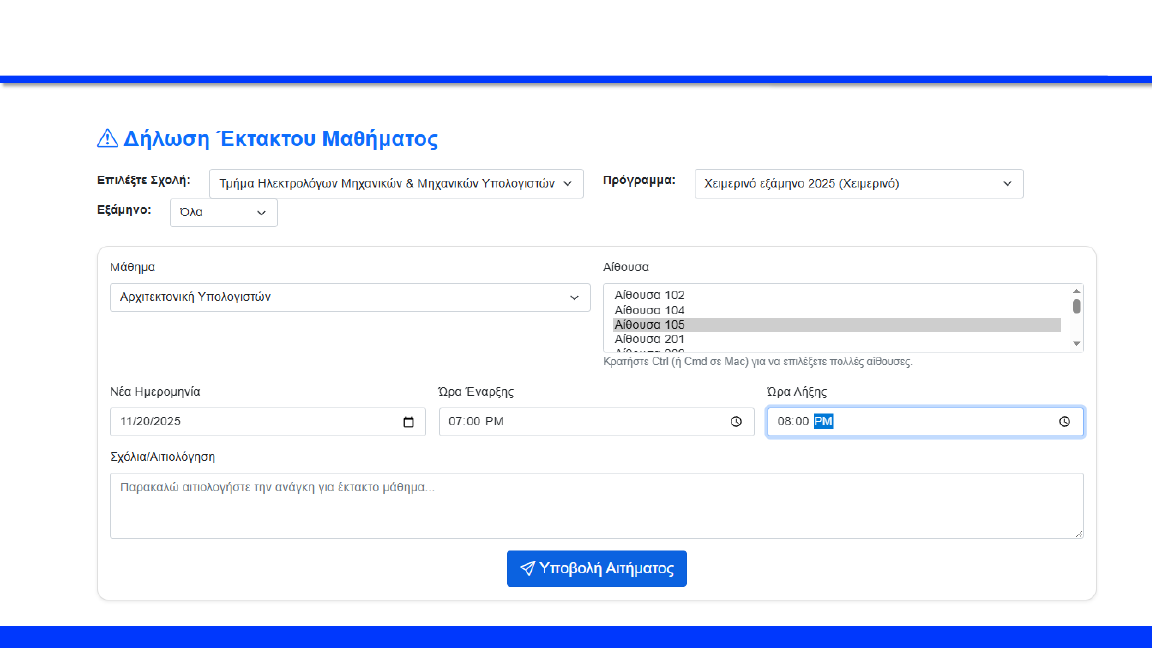Open the Επιλέξτε Σχολή dropdown
1152x648 pixels.
[x=396, y=184]
